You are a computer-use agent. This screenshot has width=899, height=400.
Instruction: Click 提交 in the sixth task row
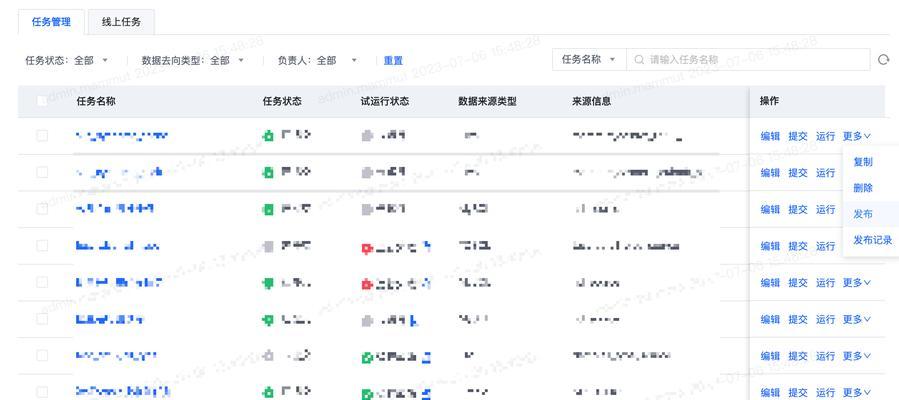798,319
